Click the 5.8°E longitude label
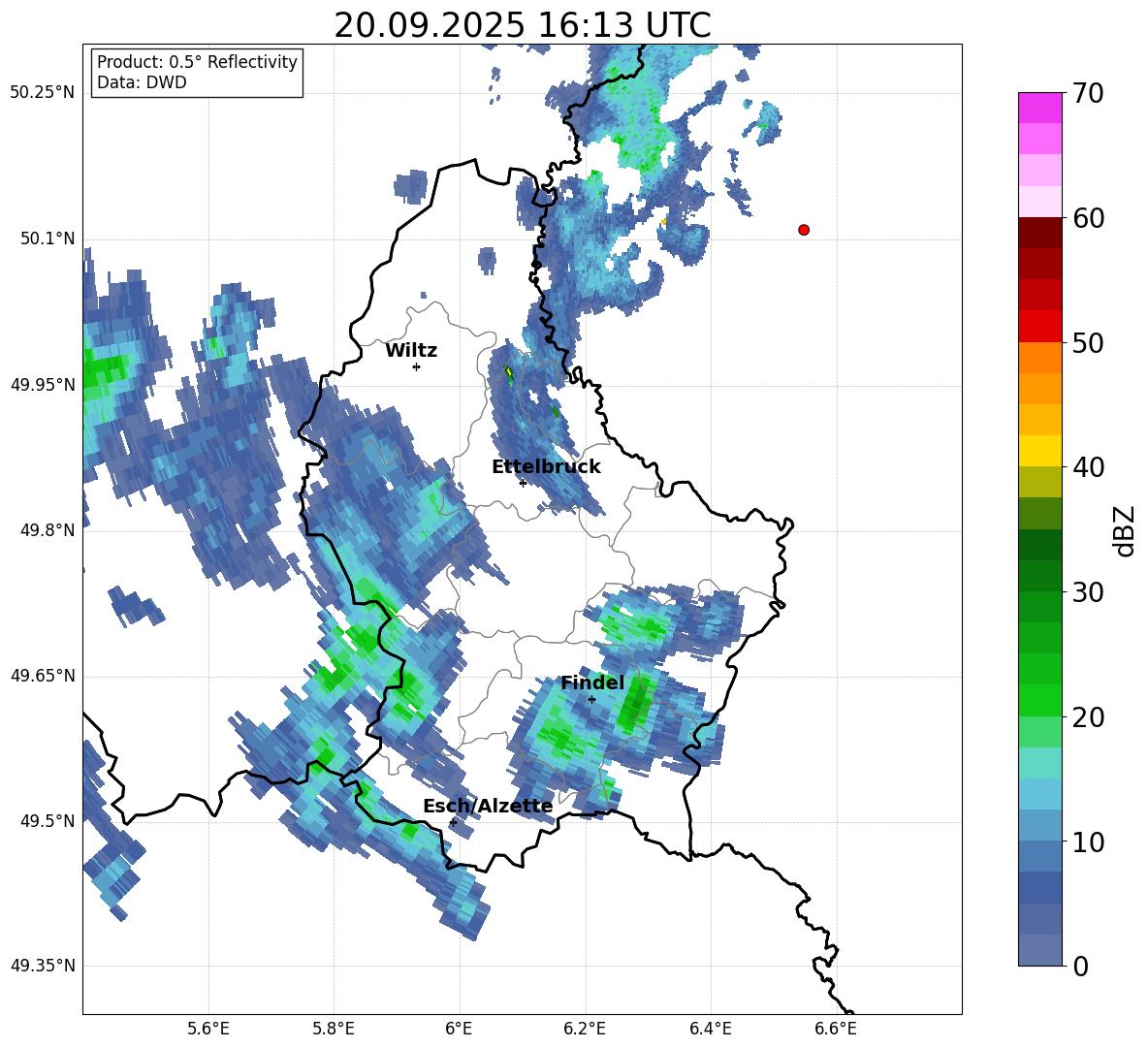 [x=334, y=1029]
